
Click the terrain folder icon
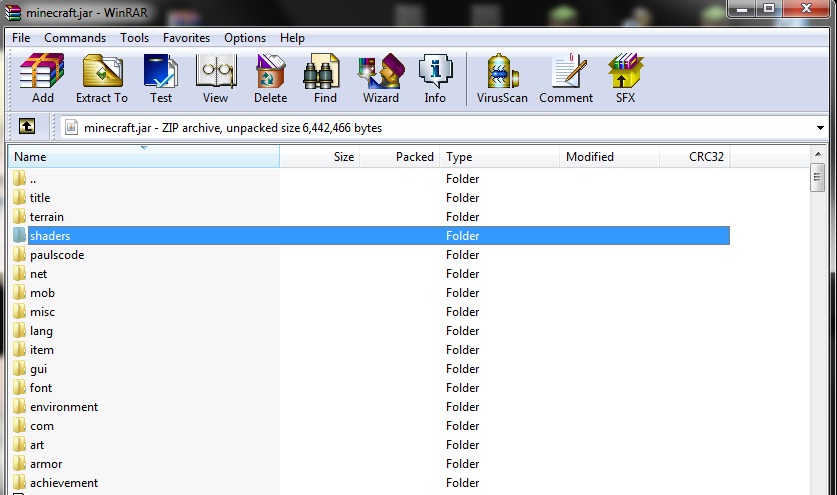point(19,216)
